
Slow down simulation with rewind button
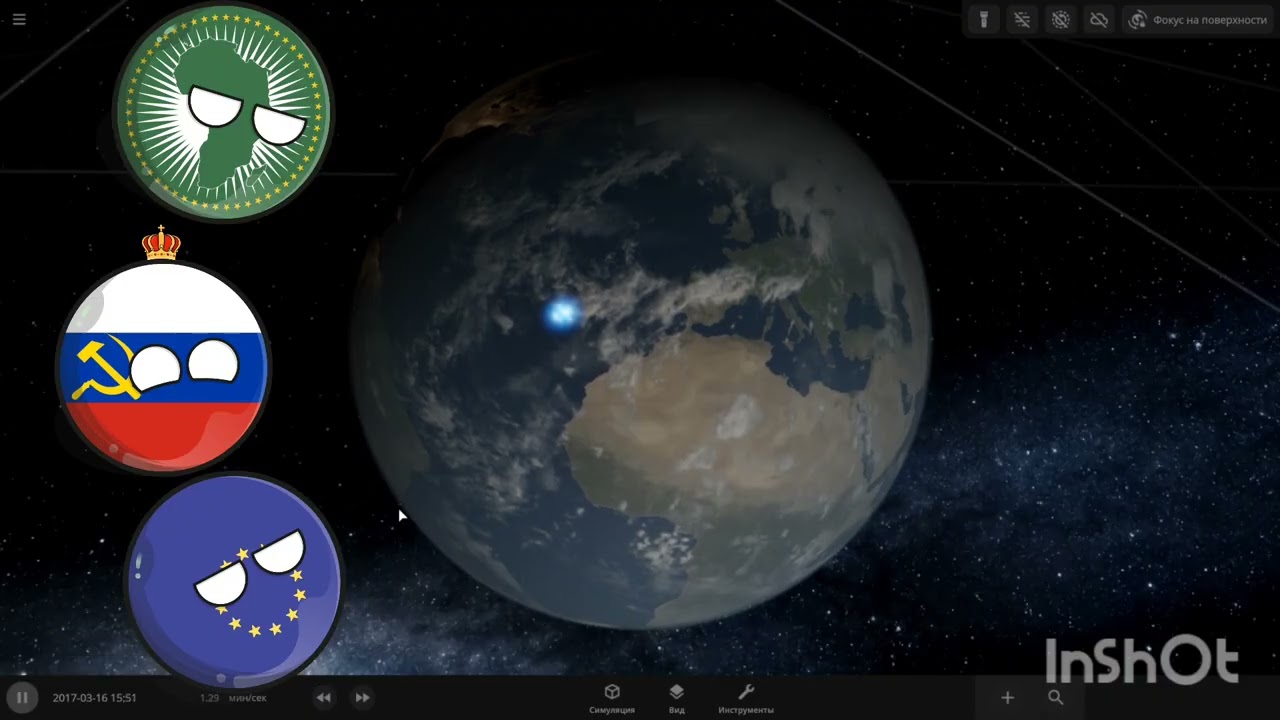coord(323,697)
